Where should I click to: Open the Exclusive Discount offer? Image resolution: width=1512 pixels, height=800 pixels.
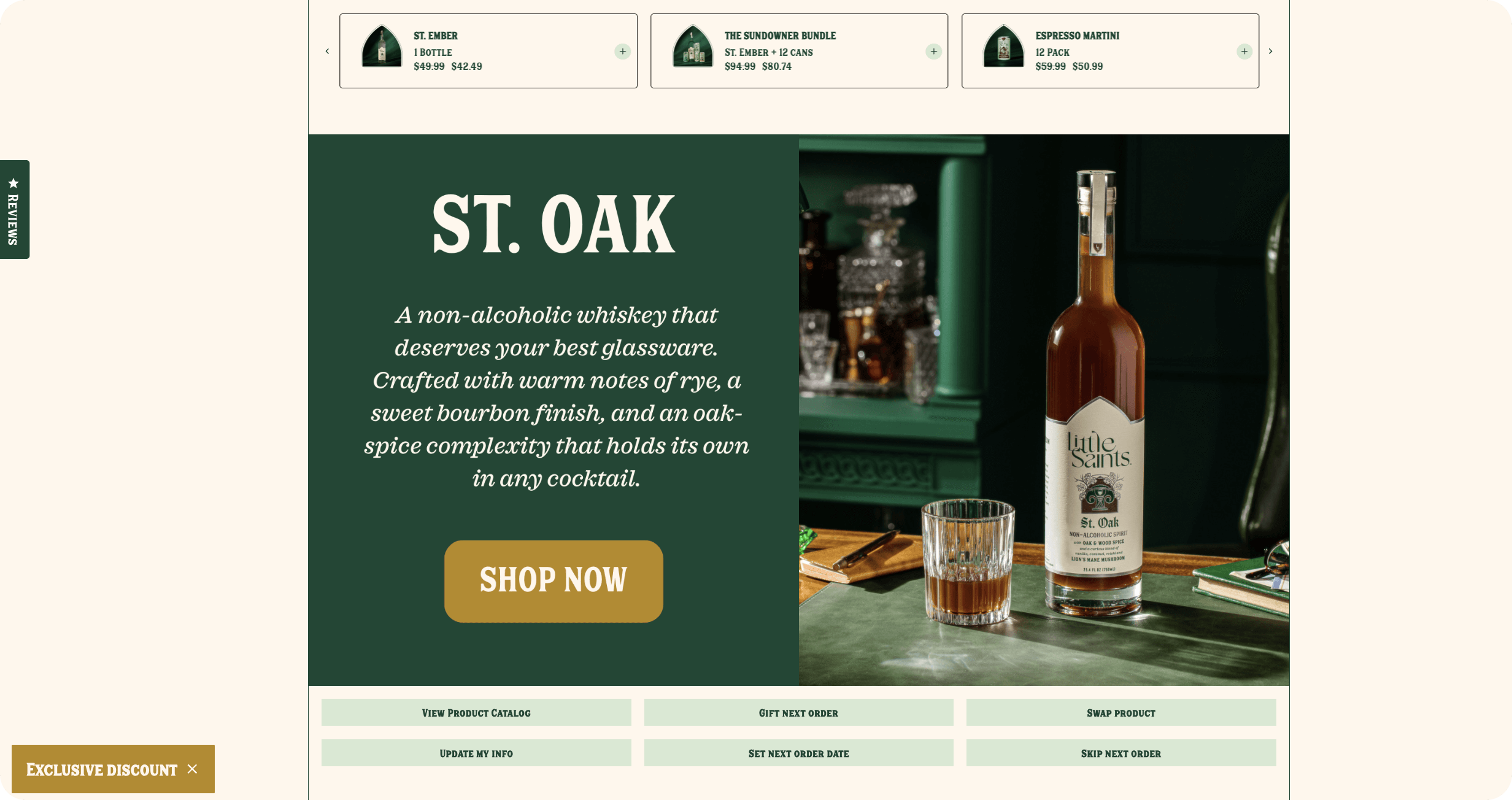coord(101,769)
